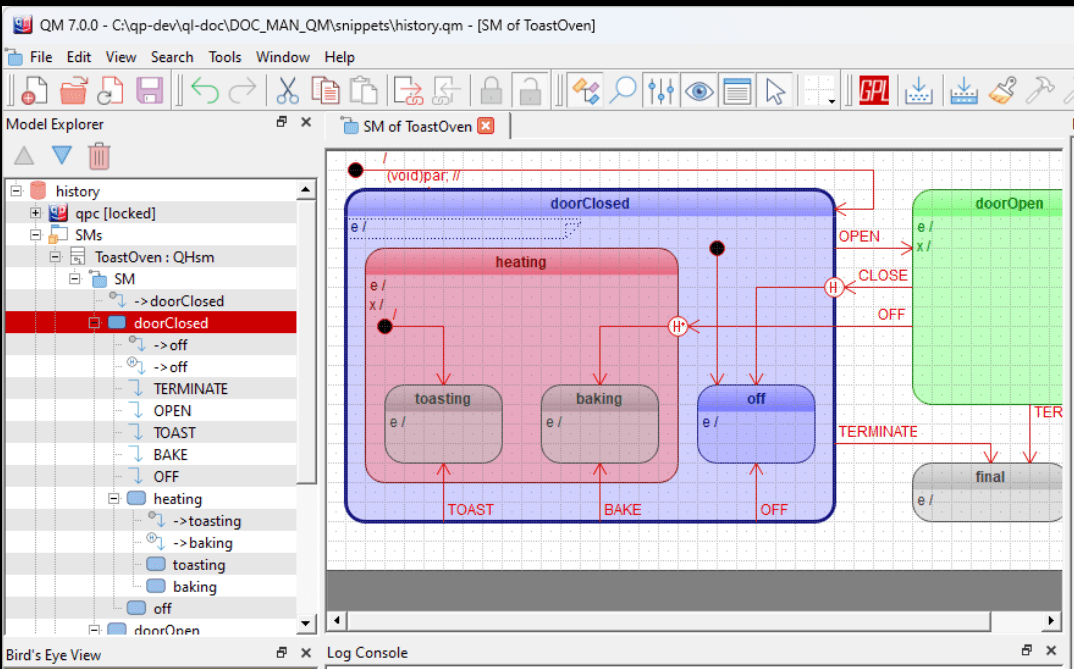
Task: Float the Log Console panel
Action: tap(1026, 650)
